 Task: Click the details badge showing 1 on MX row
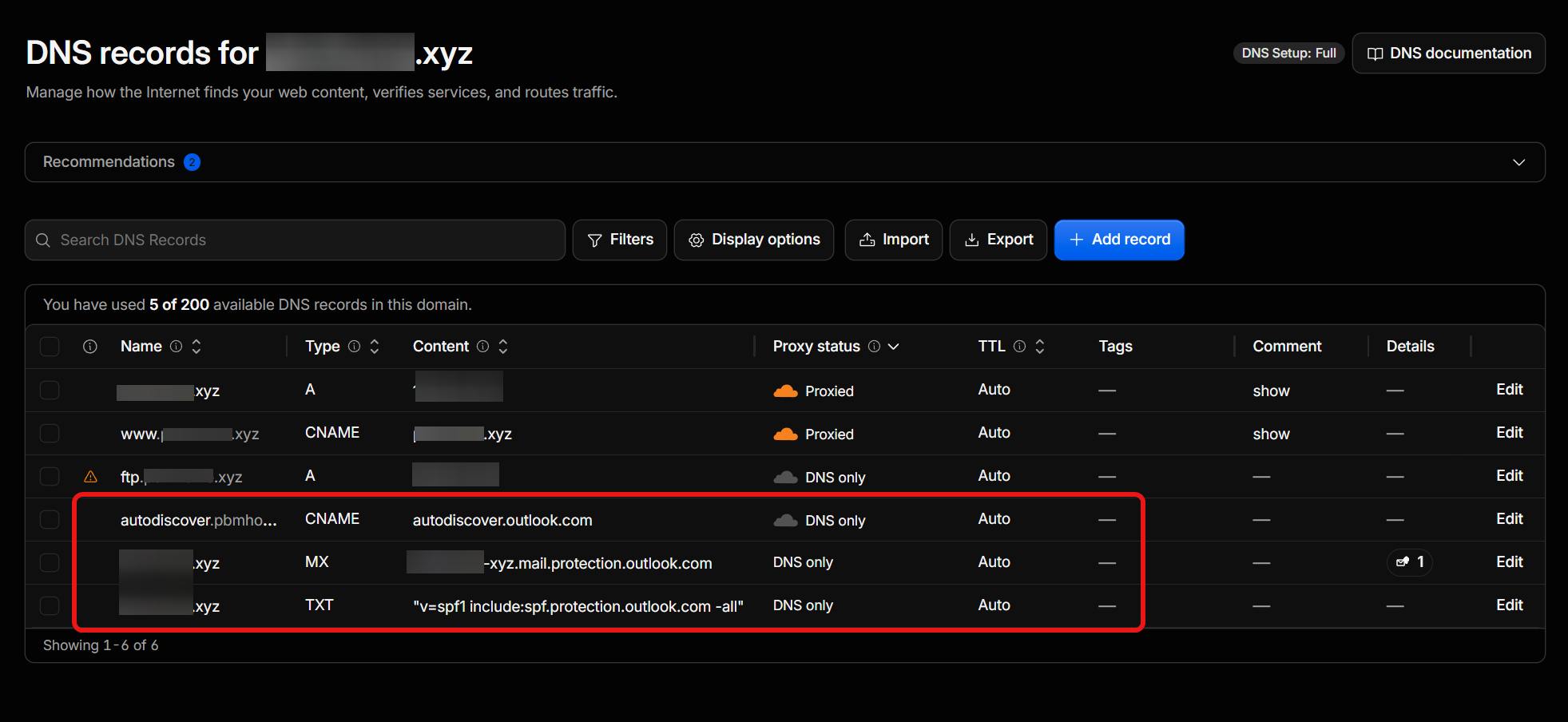click(1410, 562)
